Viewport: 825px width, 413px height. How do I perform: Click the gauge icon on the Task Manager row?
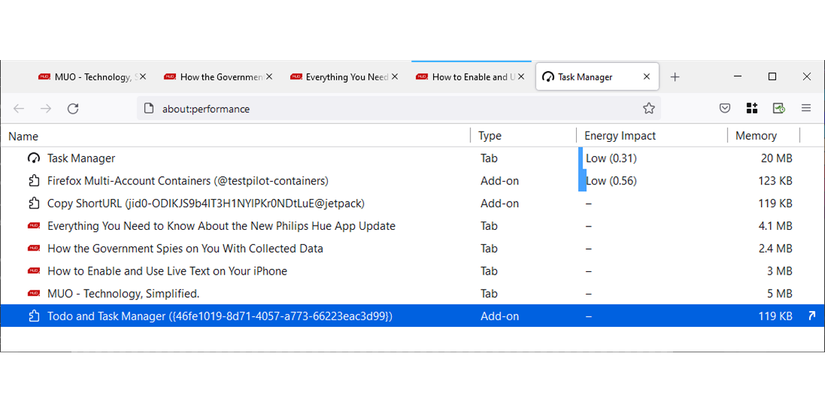tap(34, 158)
